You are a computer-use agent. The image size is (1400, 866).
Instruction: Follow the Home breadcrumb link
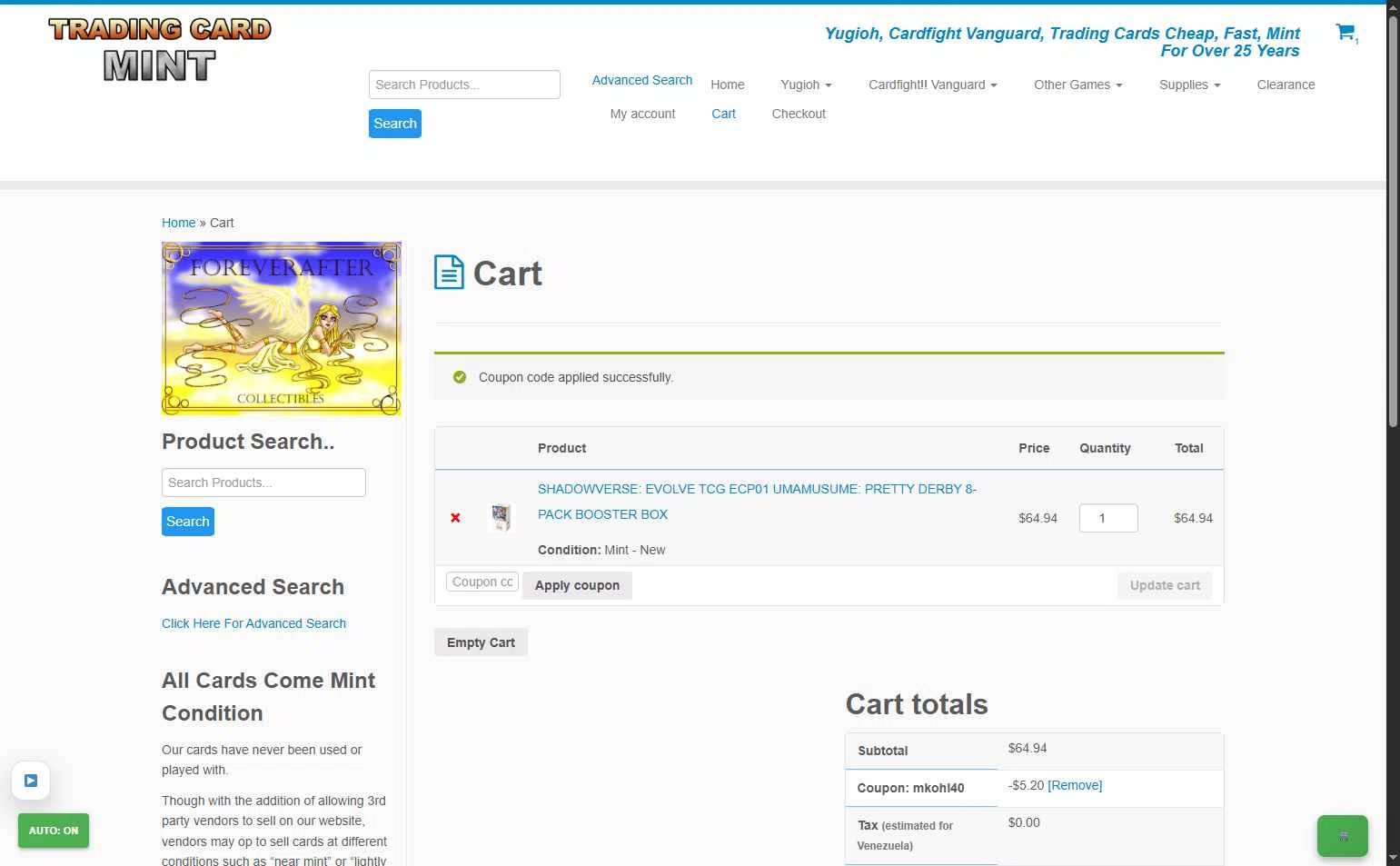(x=178, y=223)
